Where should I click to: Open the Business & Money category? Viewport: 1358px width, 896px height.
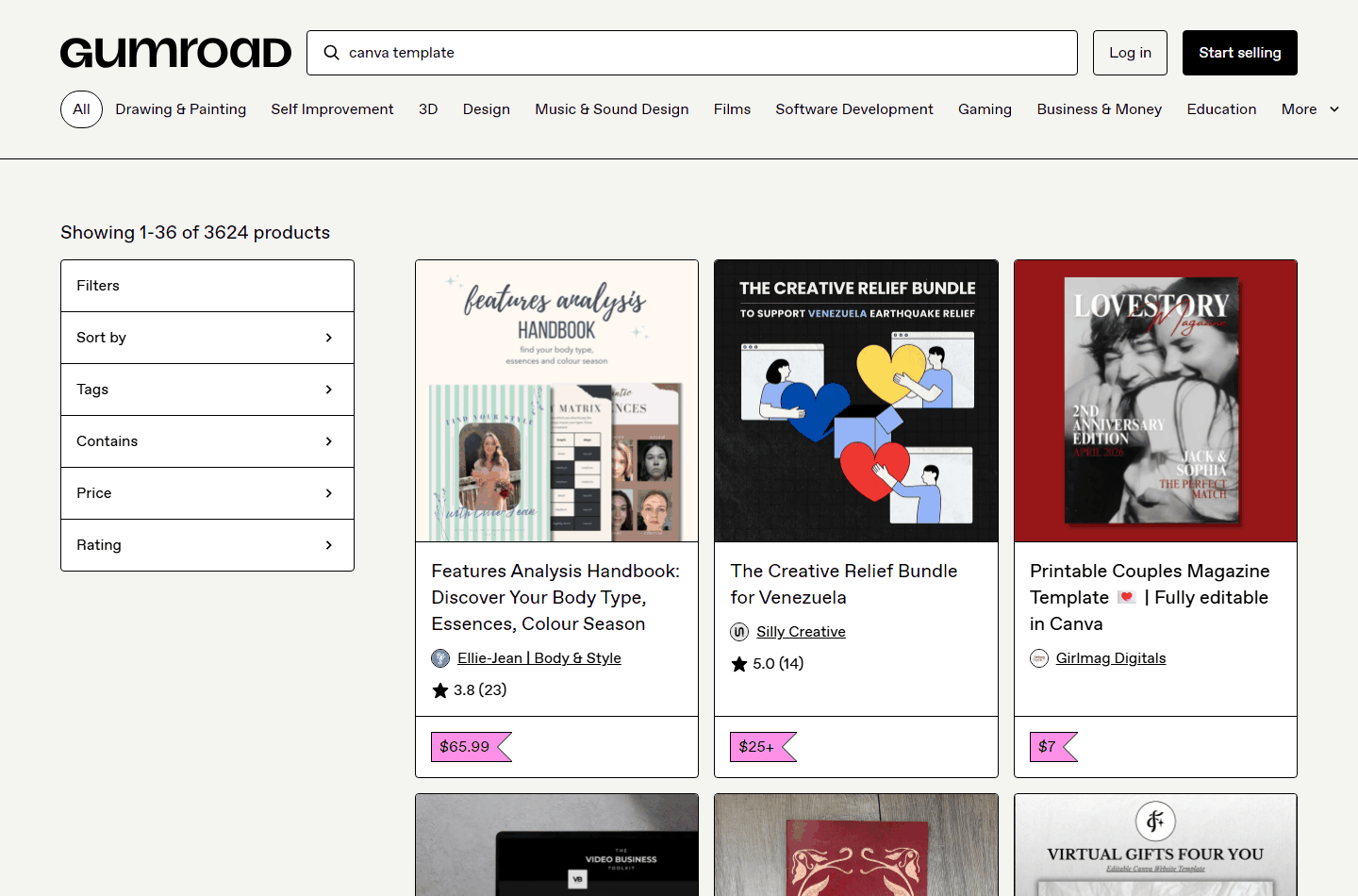[x=1100, y=109]
